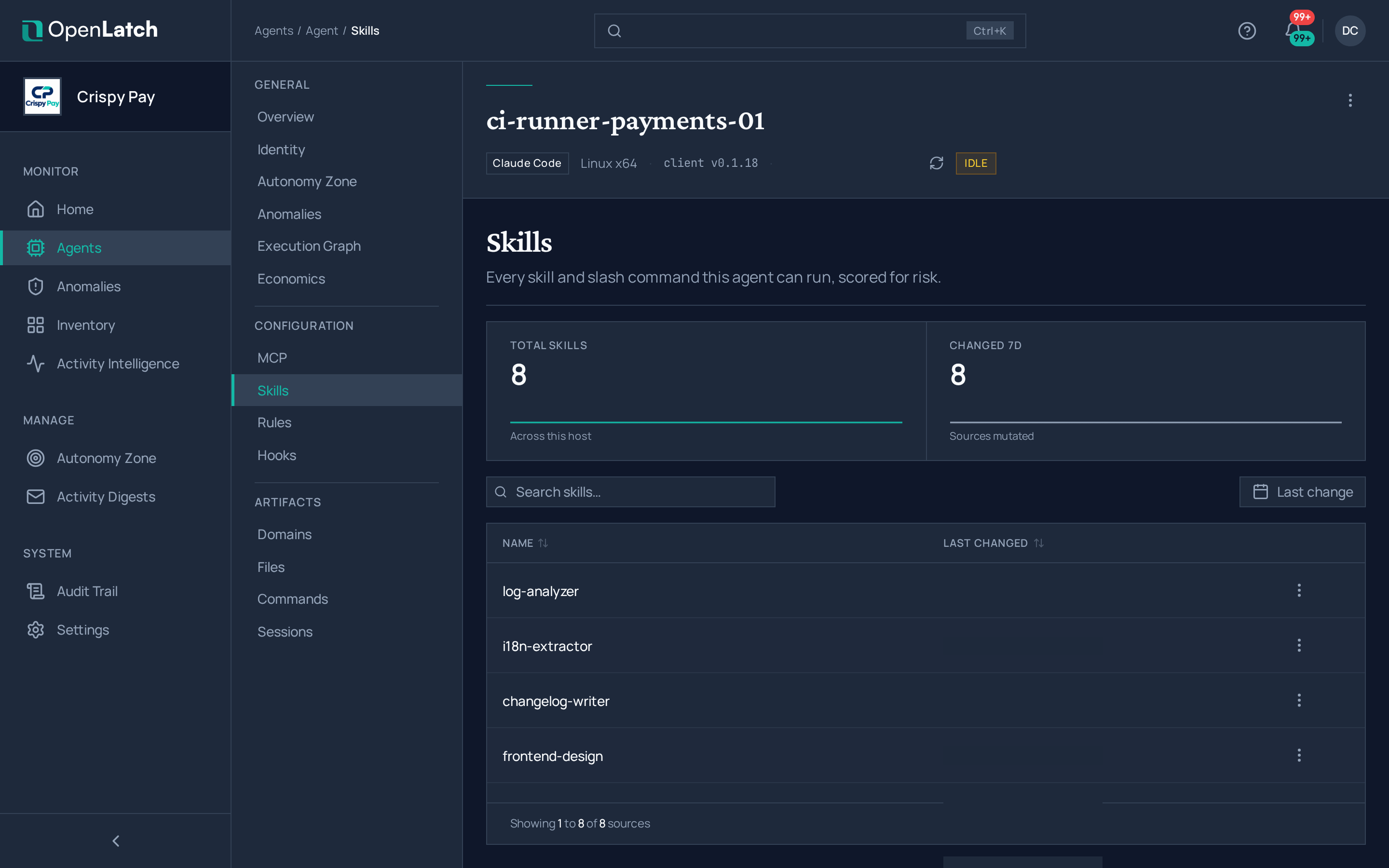The height and width of the screenshot is (868, 1389).
Task: Click the IDLE status badge
Action: click(975, 163)
